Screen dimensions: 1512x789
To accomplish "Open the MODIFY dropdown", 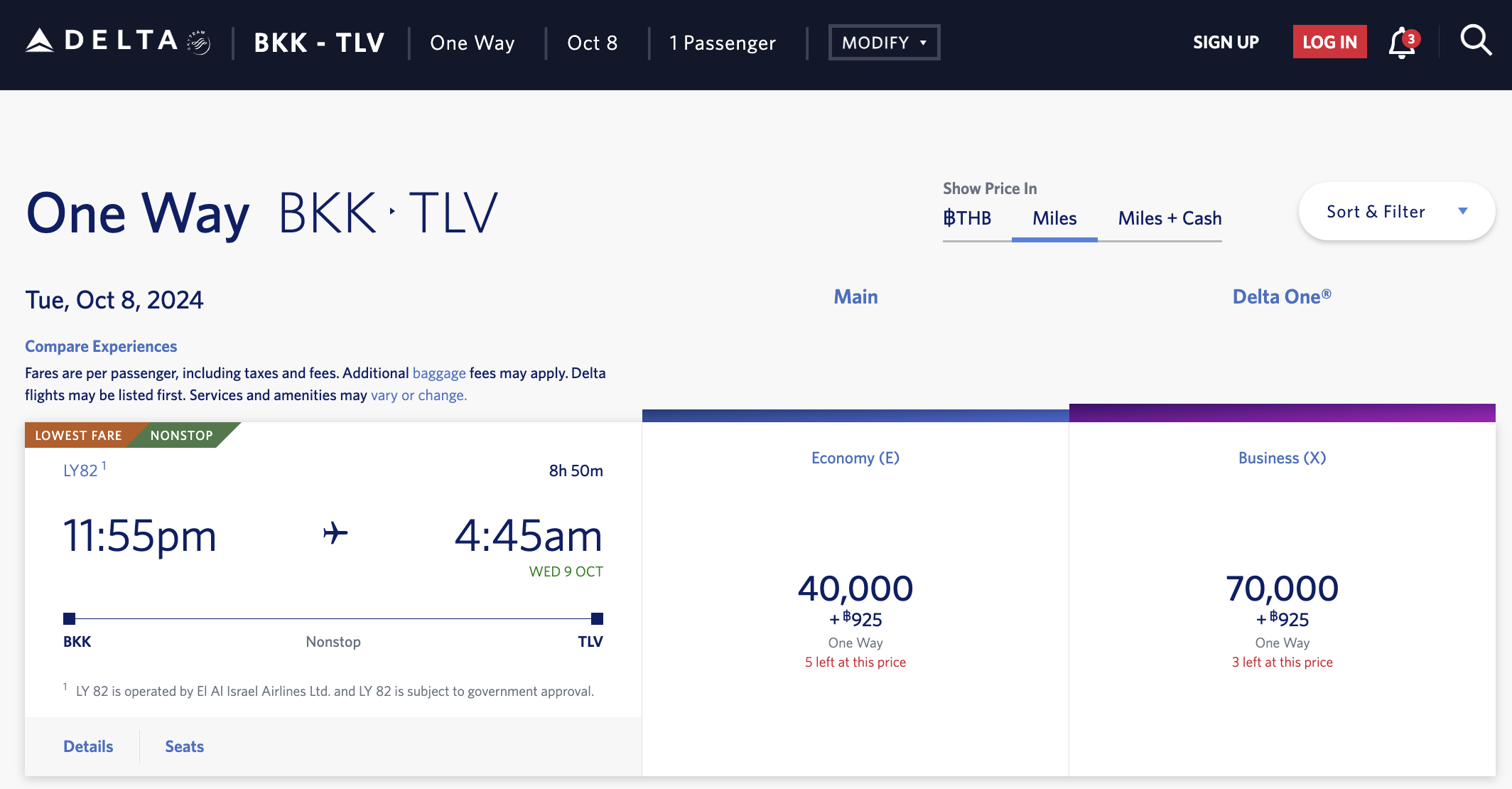I will click(884, 43).
